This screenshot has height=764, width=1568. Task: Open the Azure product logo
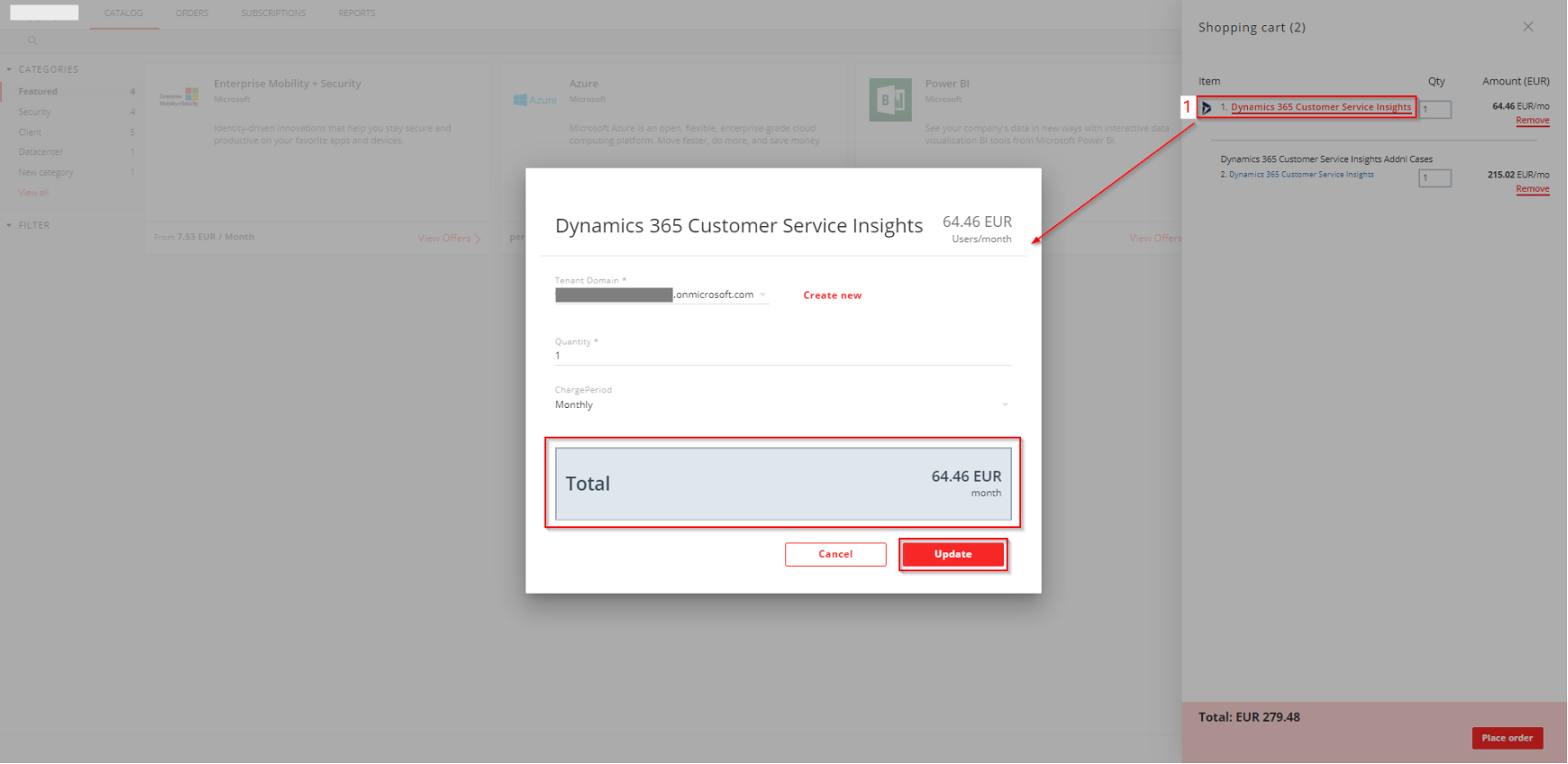tap(535, 100)
